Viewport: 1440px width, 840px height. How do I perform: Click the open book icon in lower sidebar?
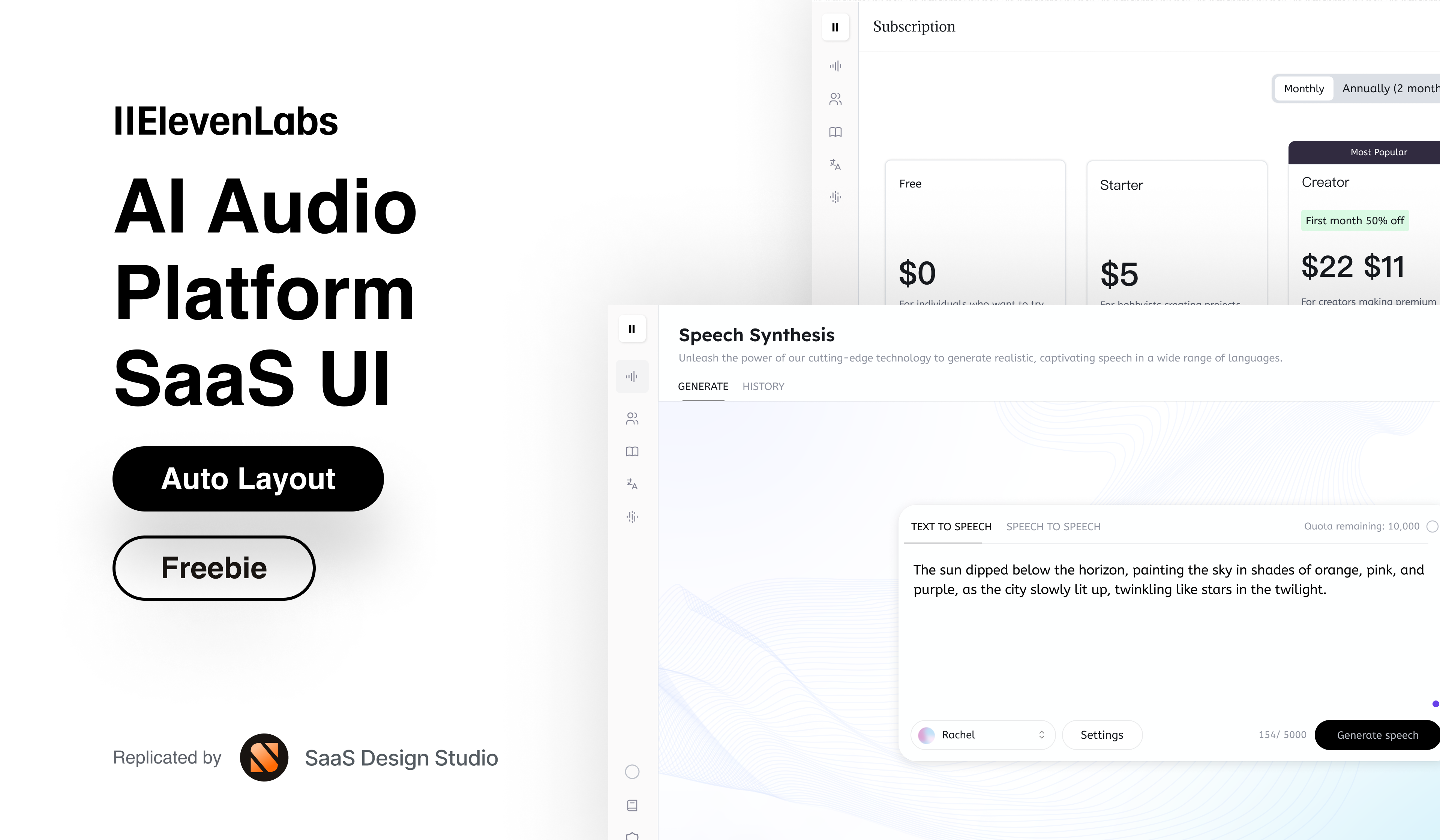point(631,451)
